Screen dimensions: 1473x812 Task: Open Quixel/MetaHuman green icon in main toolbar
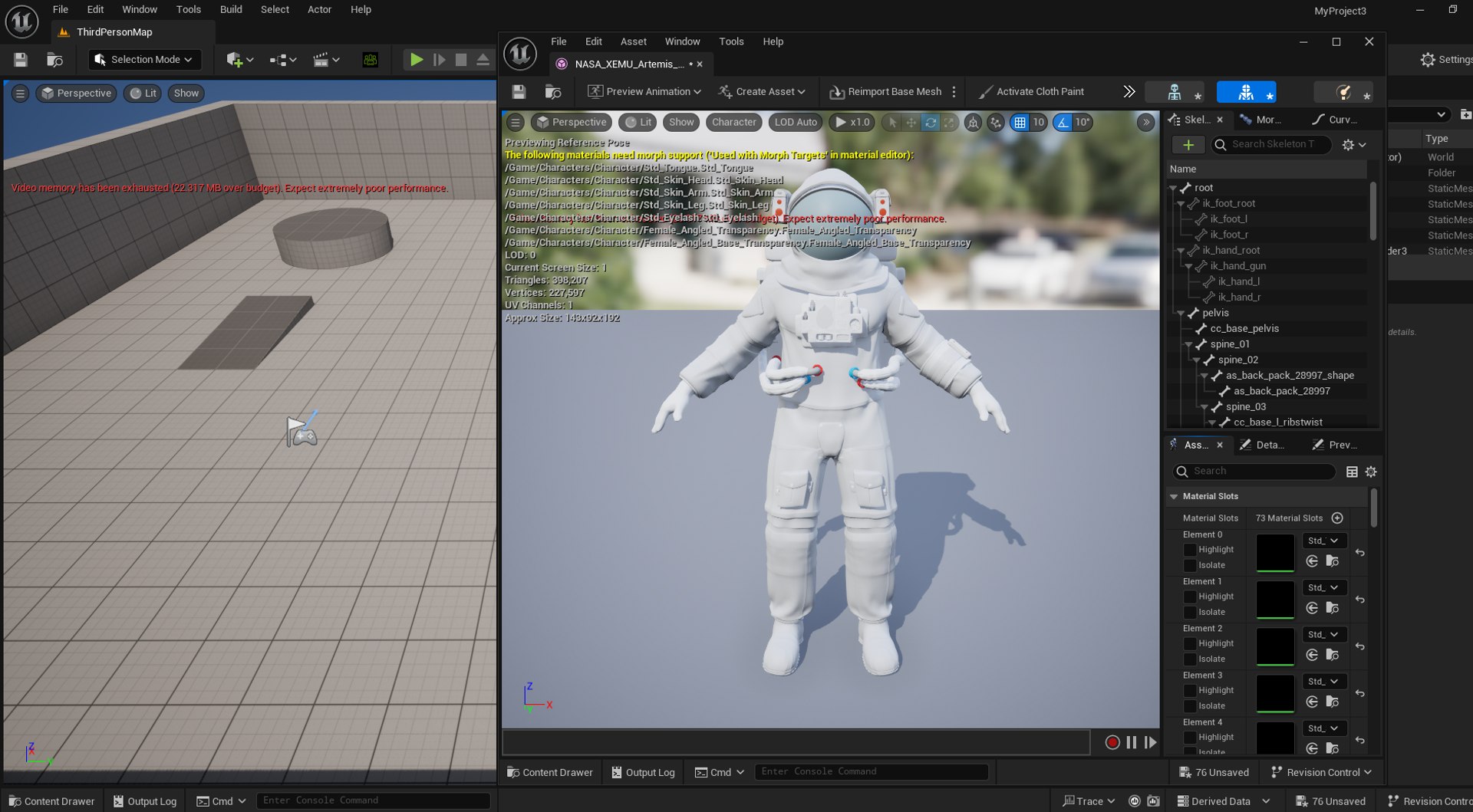(x=371, y=60)
